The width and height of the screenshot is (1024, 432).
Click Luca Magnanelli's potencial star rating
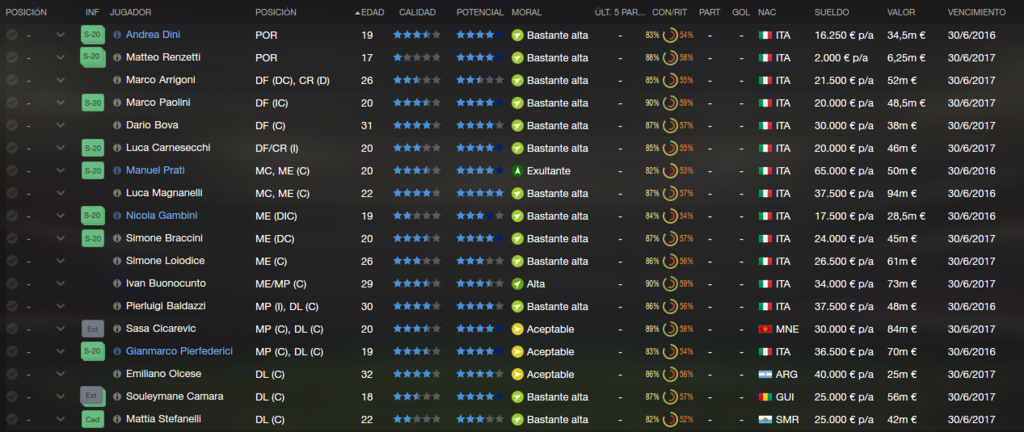pyautogui.click(x=480, y=193)
